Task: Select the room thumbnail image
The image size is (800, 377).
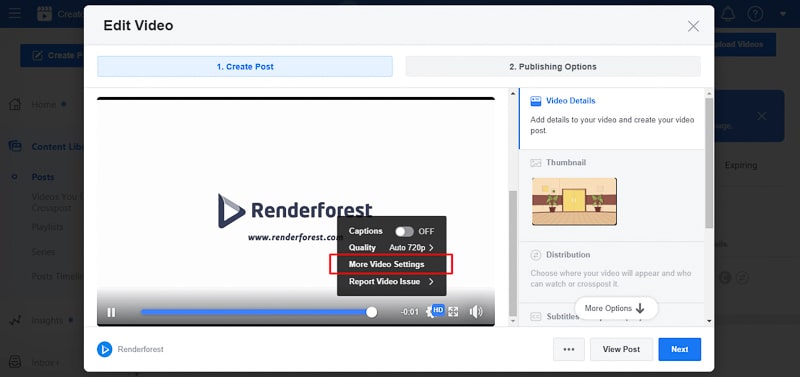Action: coord(574,202)
